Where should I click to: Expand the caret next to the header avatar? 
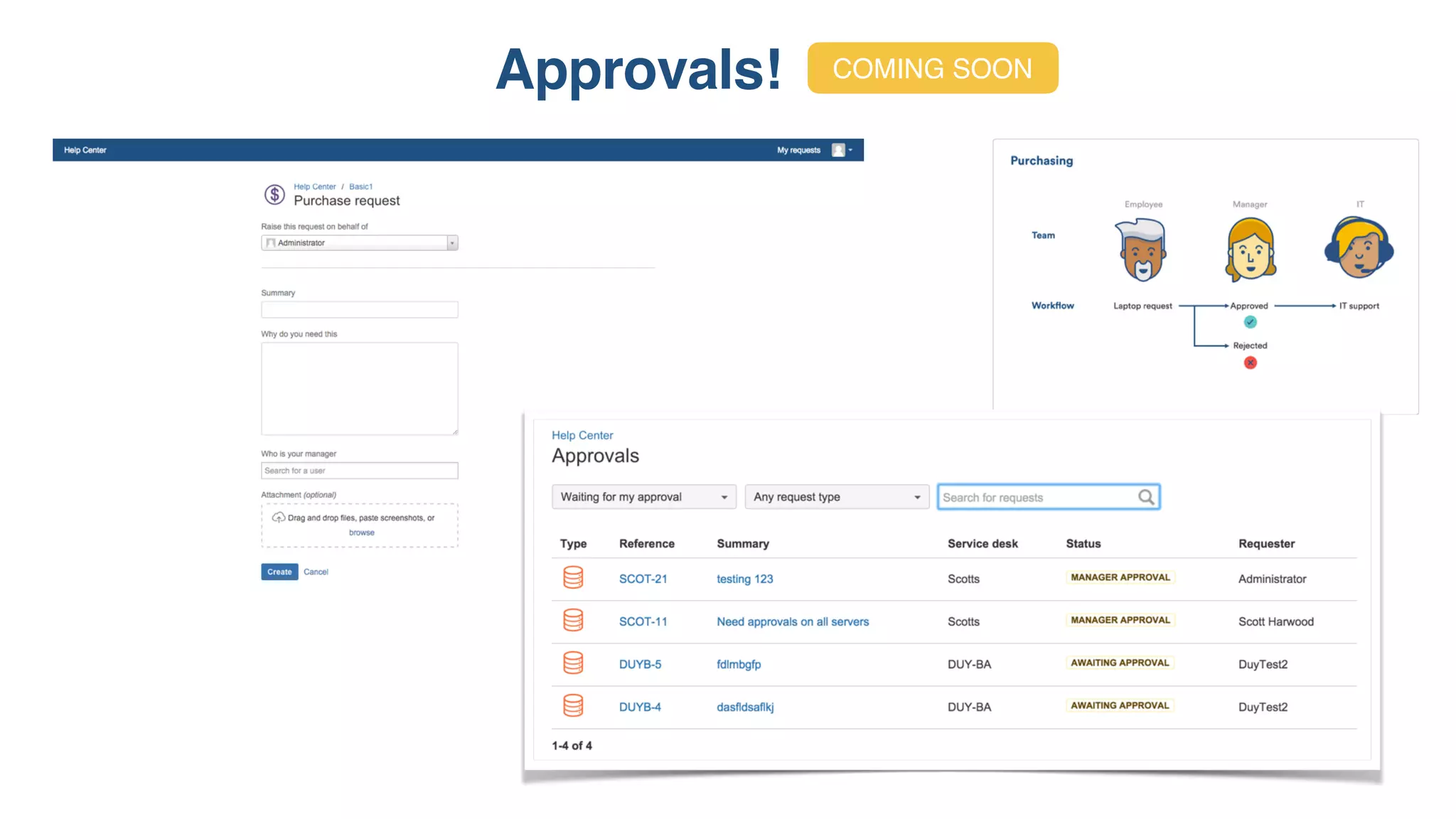(x=850, y=150)
